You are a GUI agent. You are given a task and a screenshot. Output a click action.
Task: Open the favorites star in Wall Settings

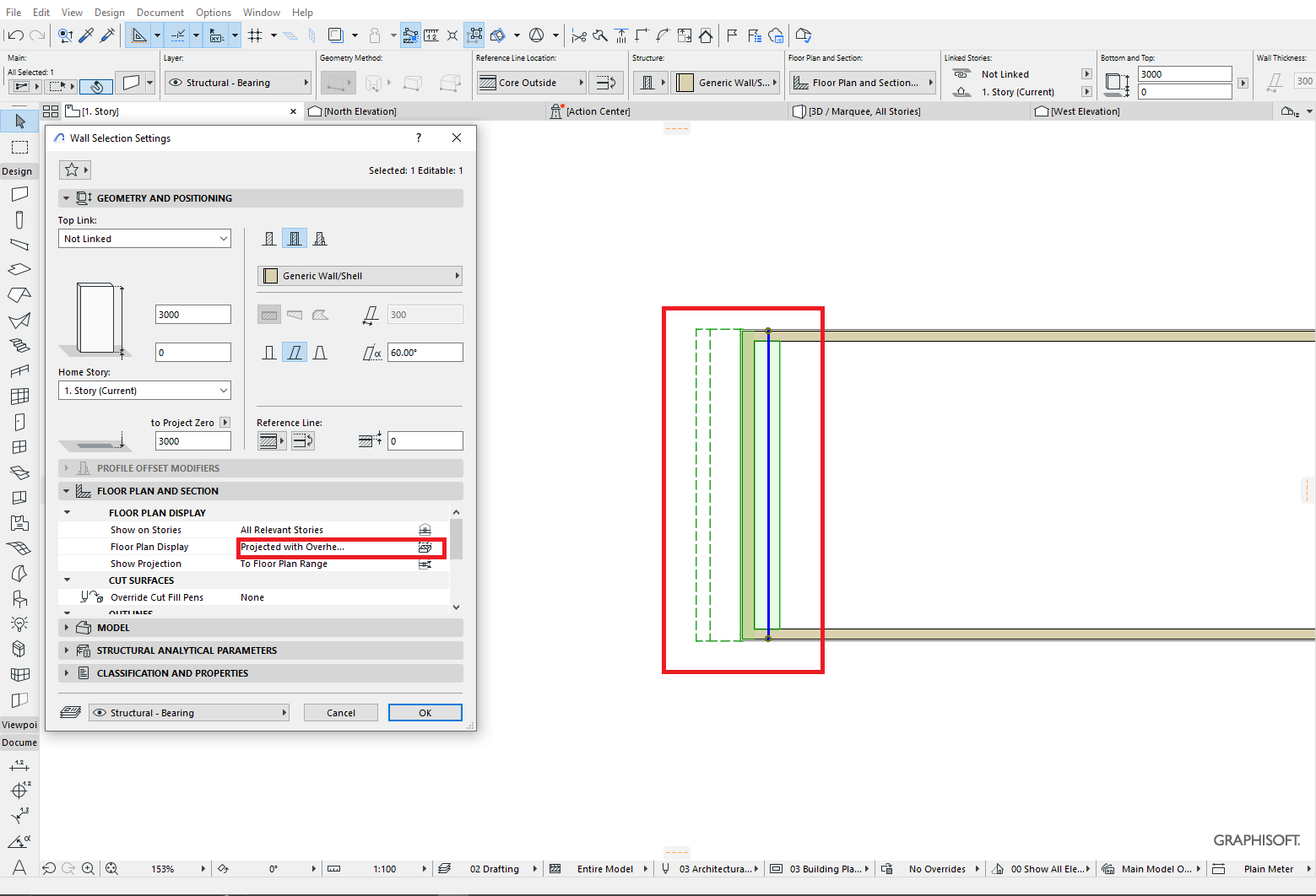tap(70, 170)
